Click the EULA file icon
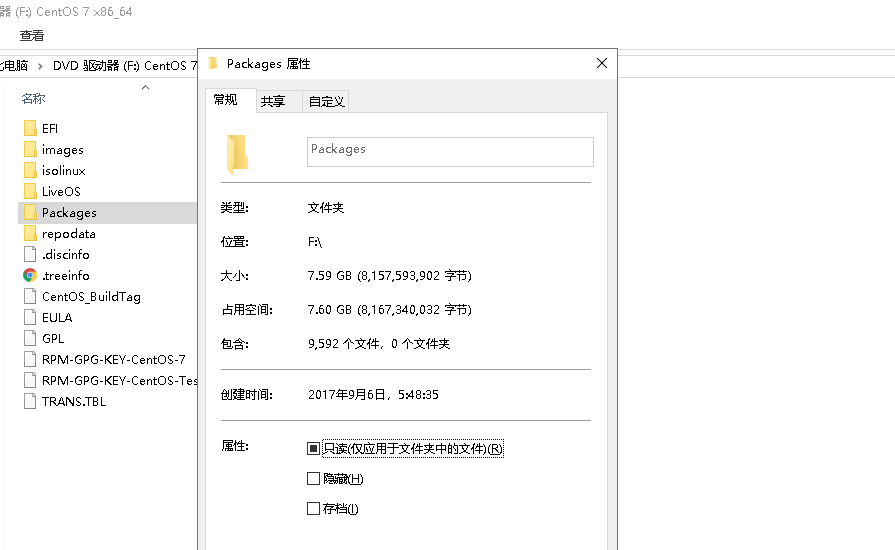Image resolution: width=895 pixels, height=550 pixels. coord(30,317)
